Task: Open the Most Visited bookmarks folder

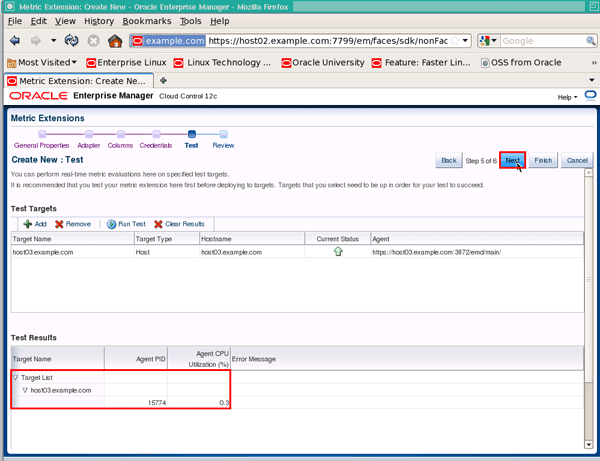Action: (42, 62)
